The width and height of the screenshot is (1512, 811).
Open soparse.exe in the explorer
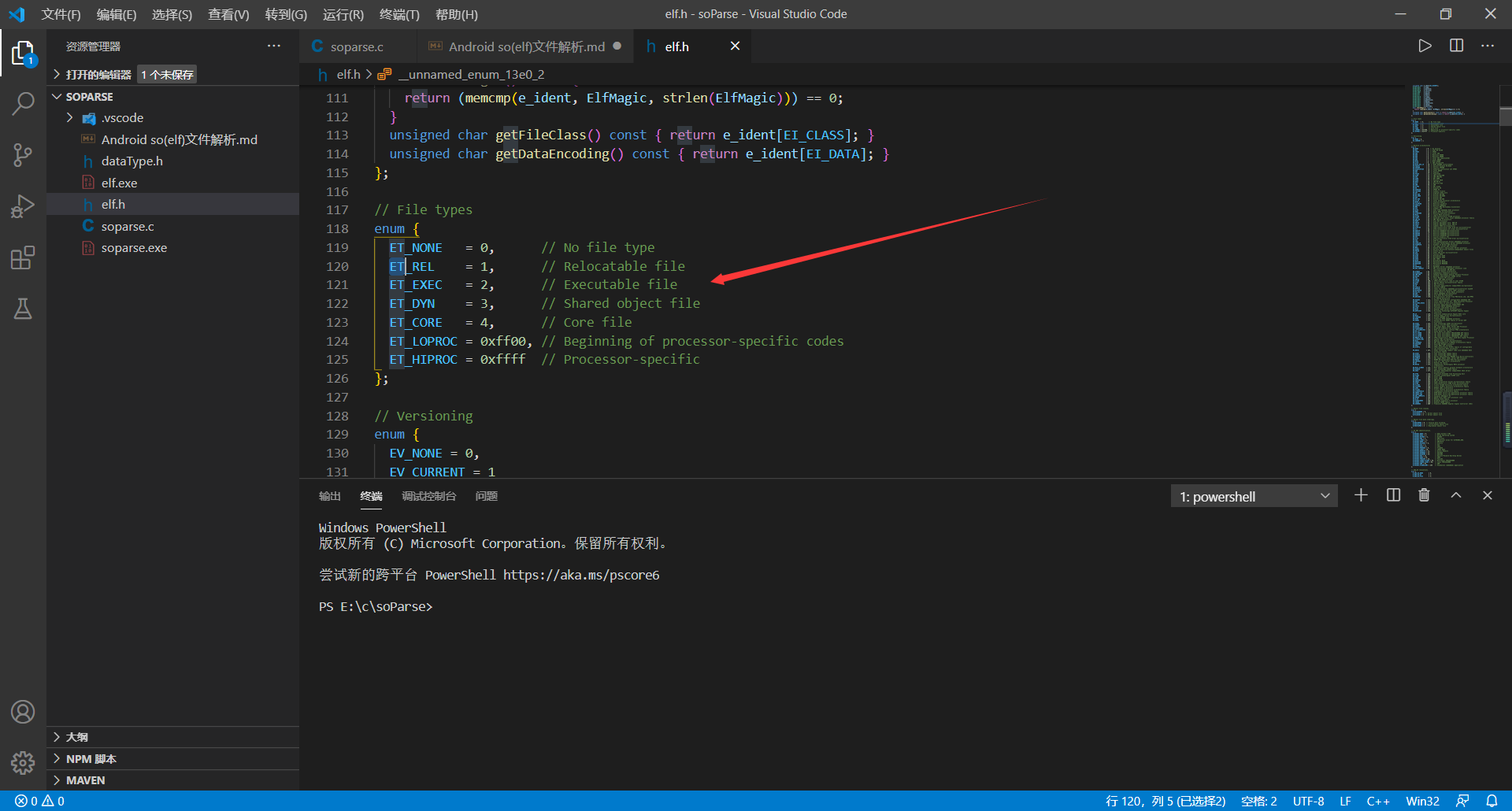(173, 248)
